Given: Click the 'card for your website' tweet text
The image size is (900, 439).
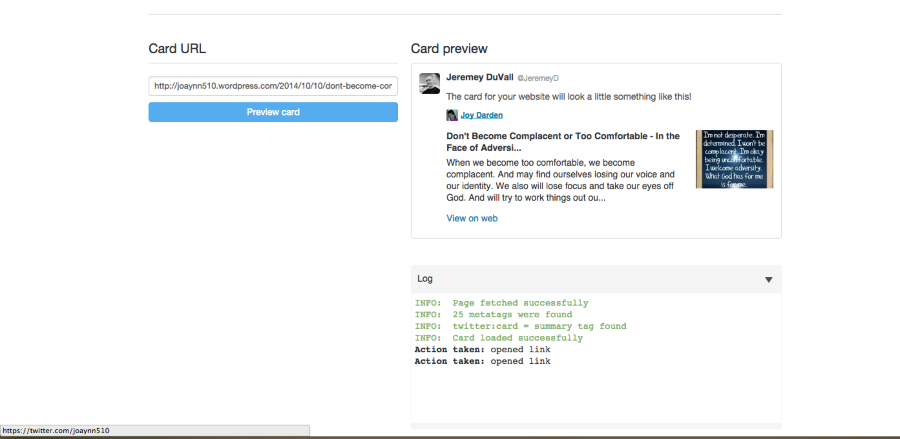Looking at the screenshot, I should point(569,96).
